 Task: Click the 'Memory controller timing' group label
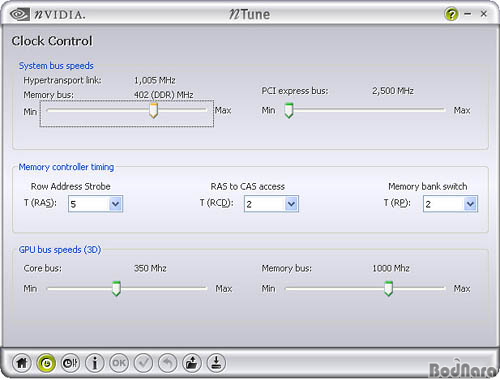click(x=66, y=167)
